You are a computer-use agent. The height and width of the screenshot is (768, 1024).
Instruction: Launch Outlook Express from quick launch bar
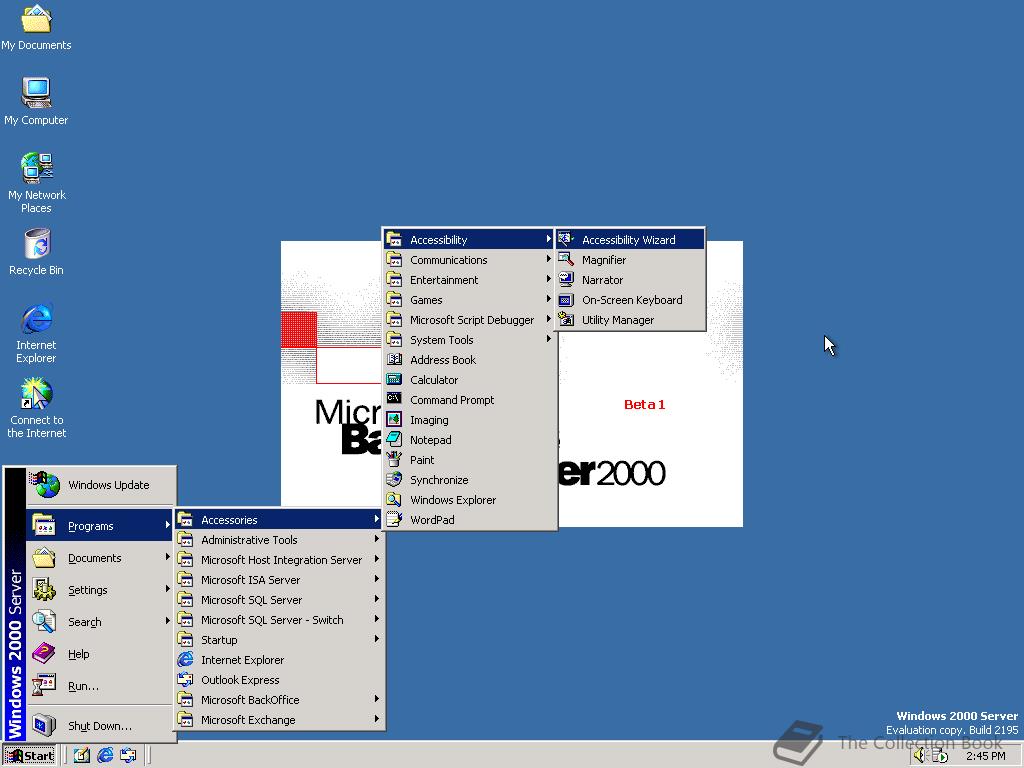click(x=128, y=756)
